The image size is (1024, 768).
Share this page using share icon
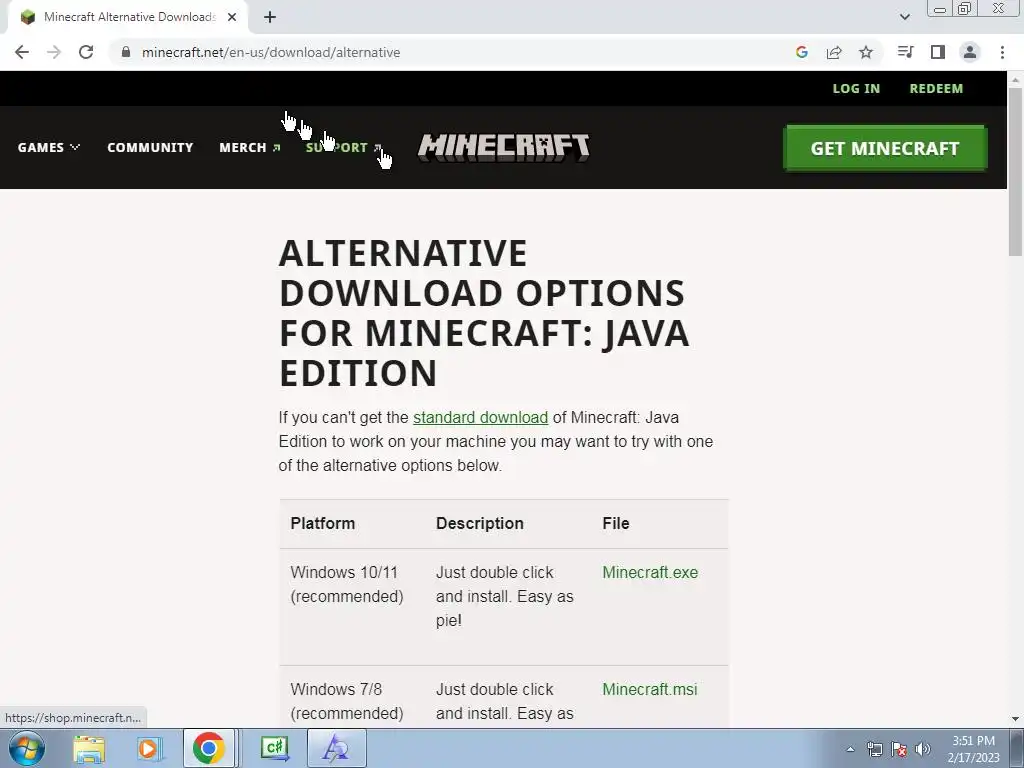click(x=834, y=52)
